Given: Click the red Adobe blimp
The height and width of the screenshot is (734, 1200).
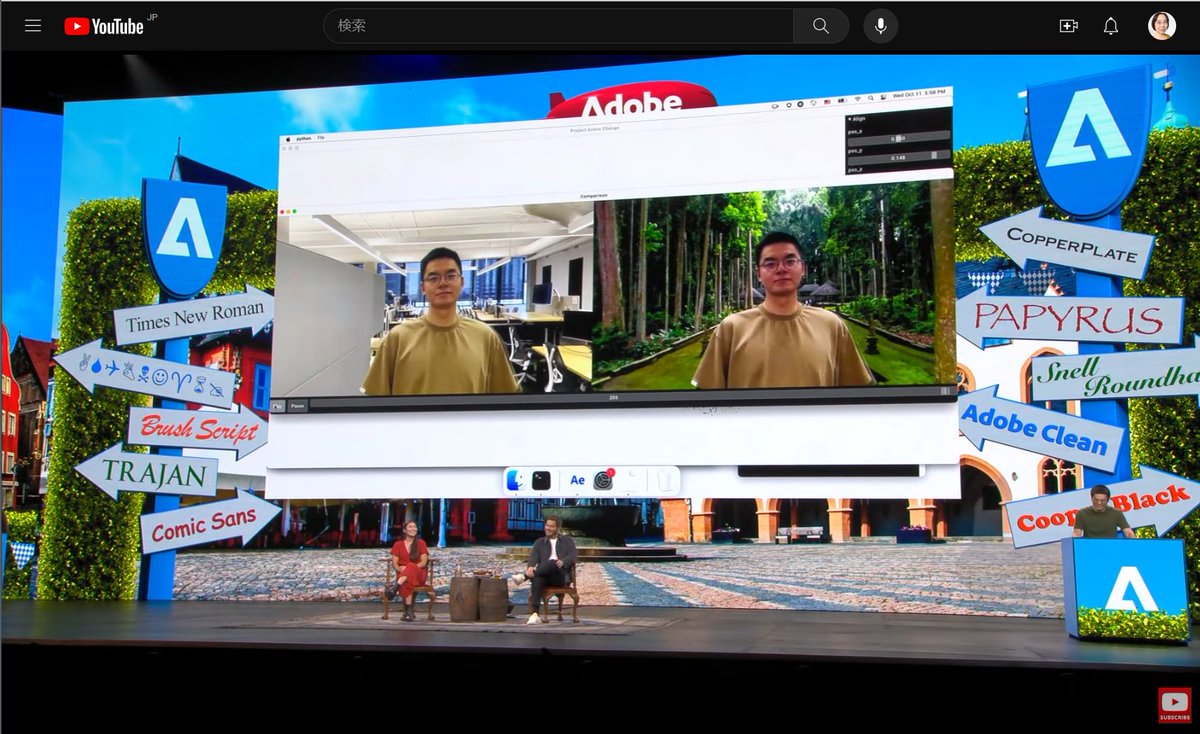Looking at the screenshot, I should pyautogui.click(x=632, y=99).
